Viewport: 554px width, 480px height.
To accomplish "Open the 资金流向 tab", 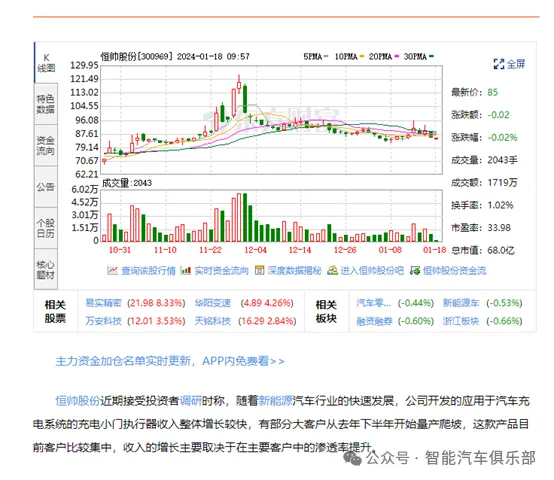I will click(46, 145).
